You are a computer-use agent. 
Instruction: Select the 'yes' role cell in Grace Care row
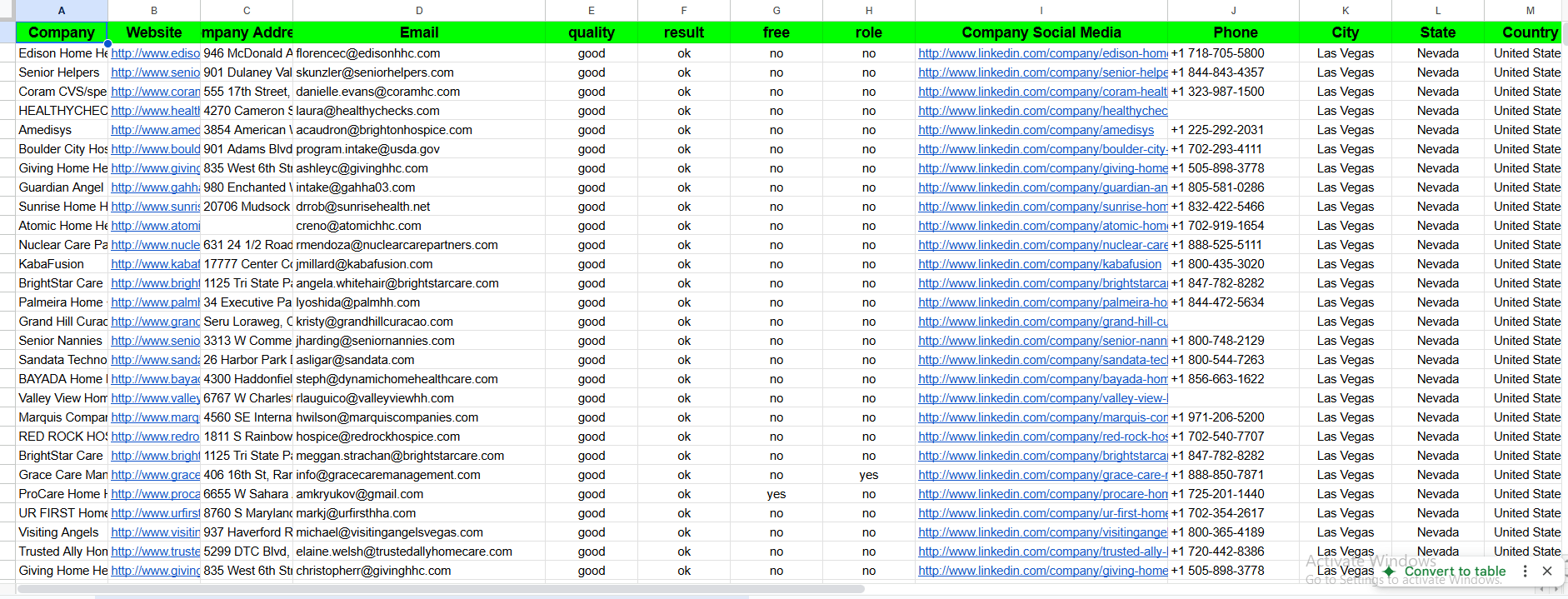tap(869, 475)
